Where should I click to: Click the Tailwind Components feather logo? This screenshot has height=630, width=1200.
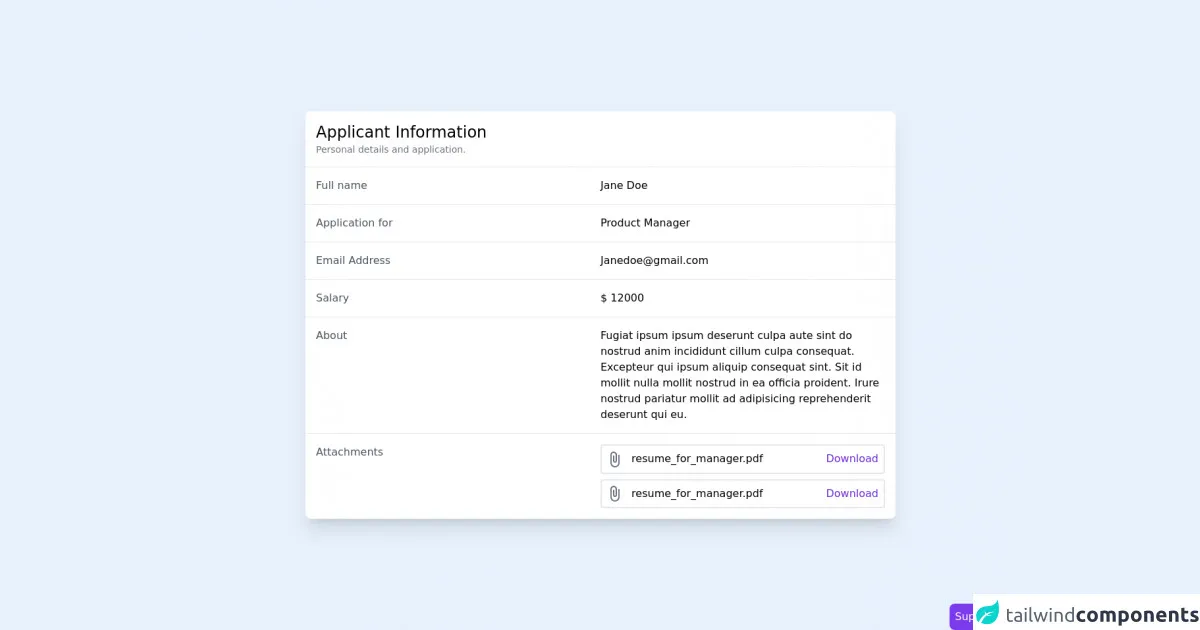pyautogui.click(x=988, y=614)
